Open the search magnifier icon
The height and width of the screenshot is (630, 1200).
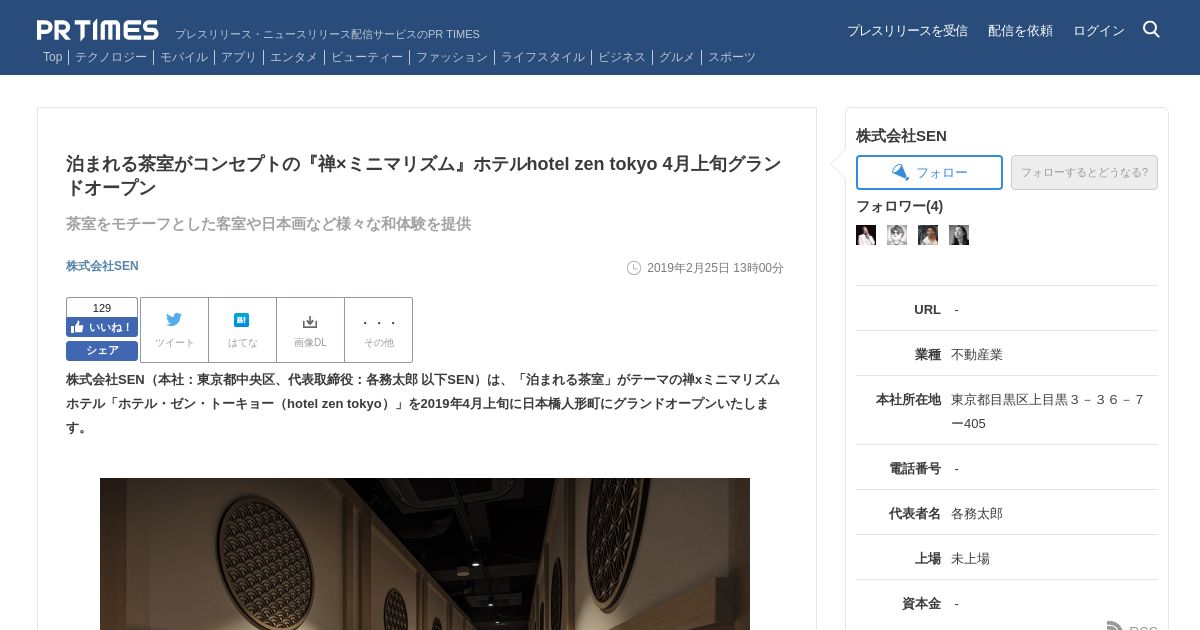click(1151, 30)
